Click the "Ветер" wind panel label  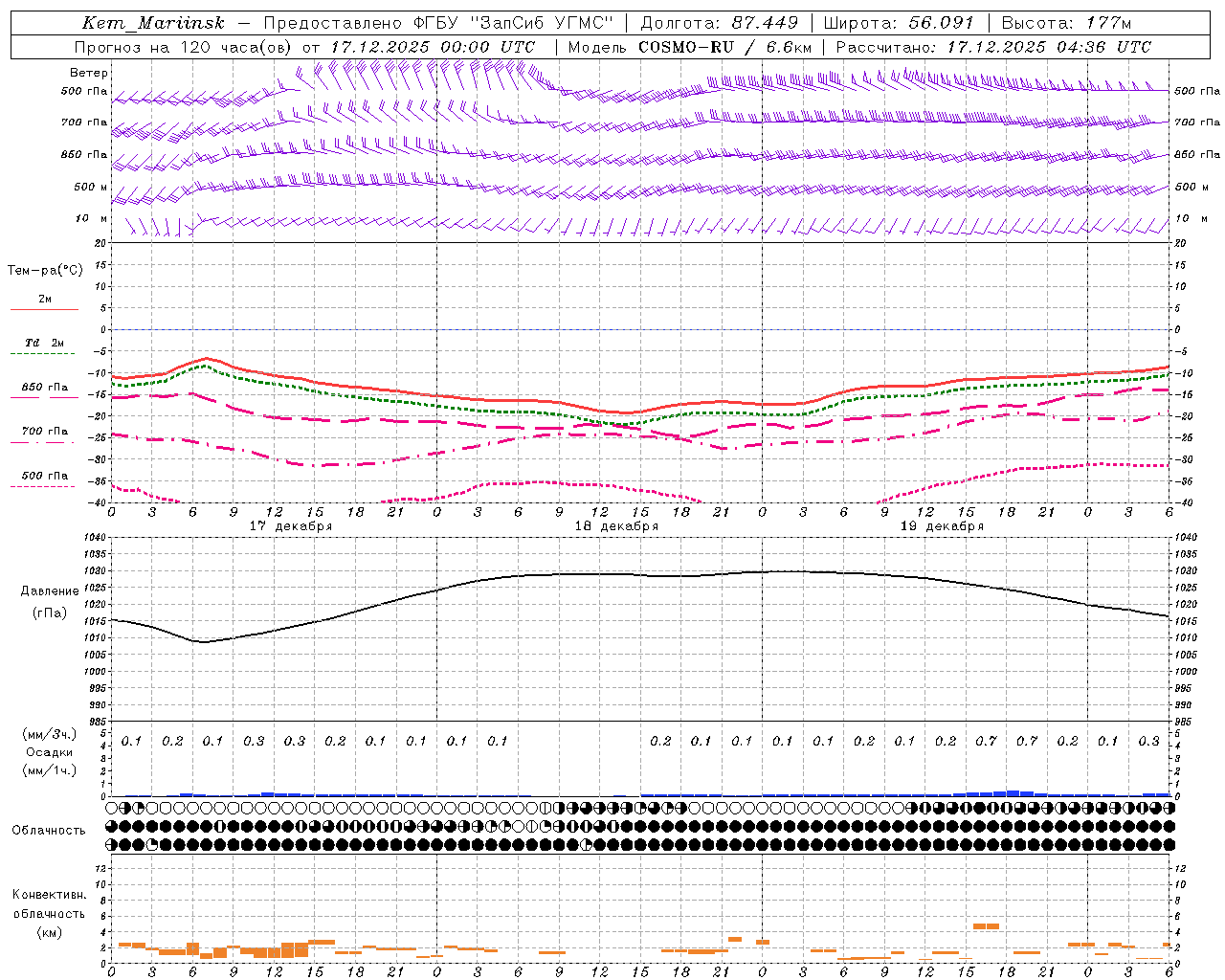[89, 73]
